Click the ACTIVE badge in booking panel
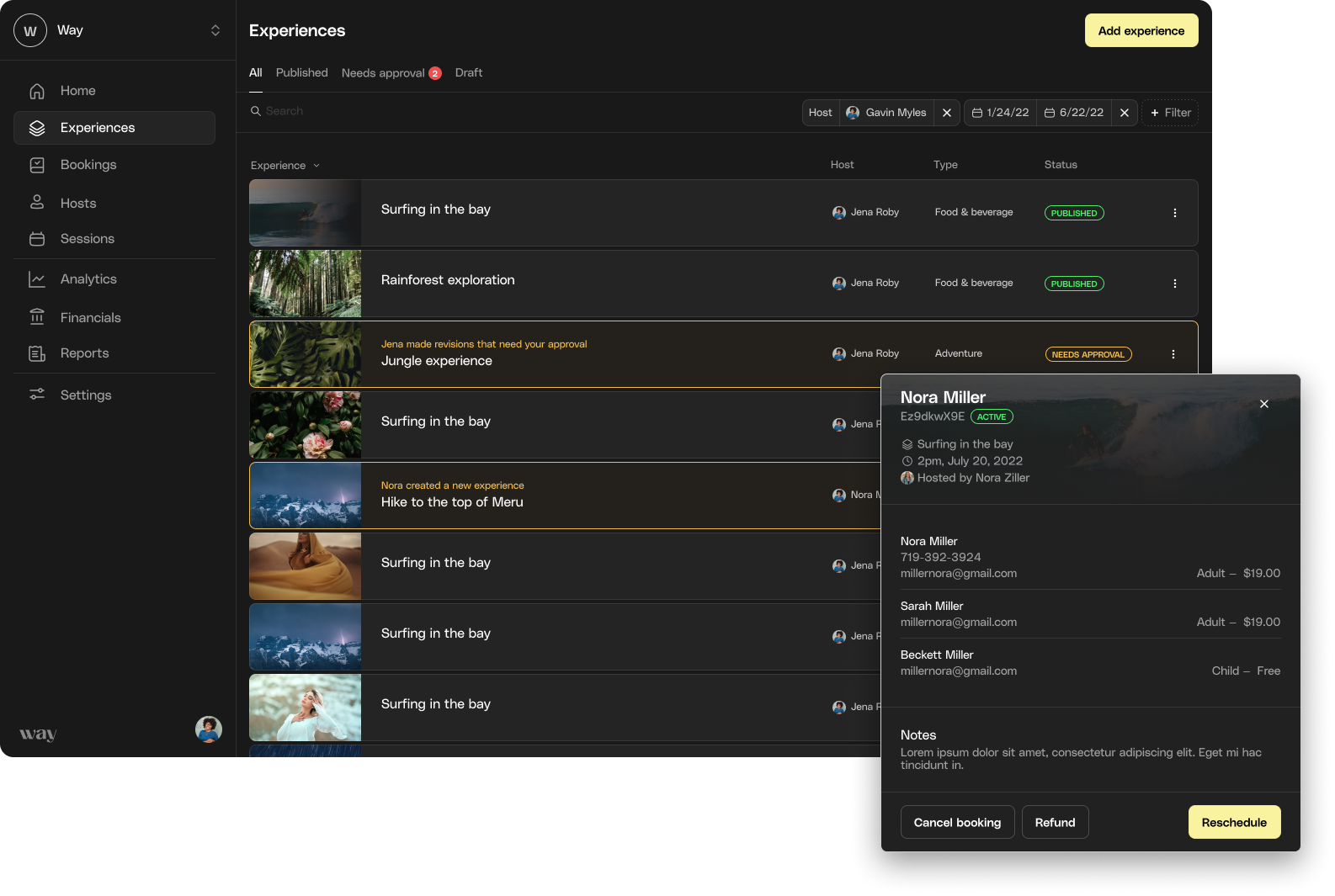 [x=992, y=416]
